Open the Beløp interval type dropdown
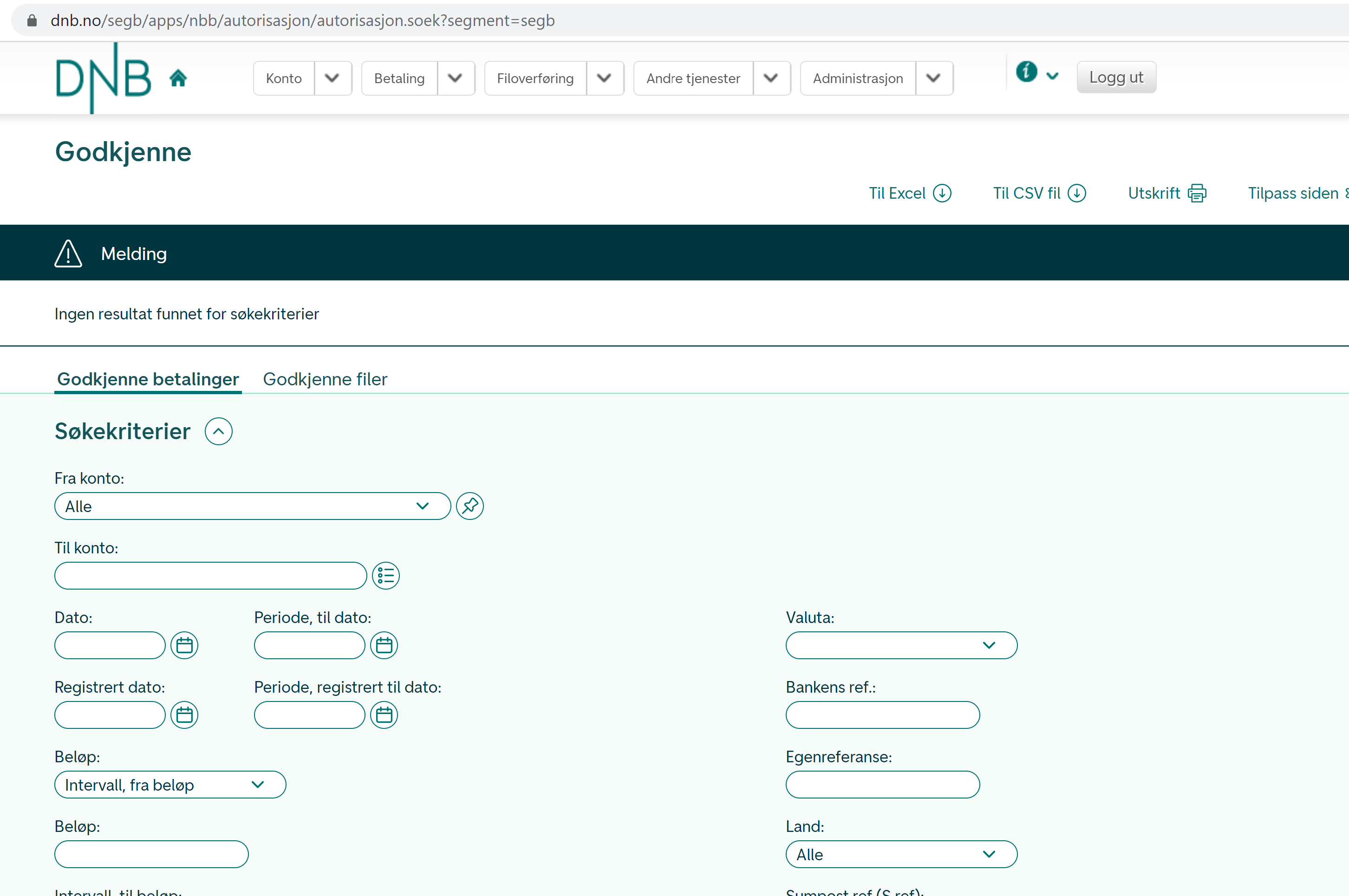 (x=170, y=785)
